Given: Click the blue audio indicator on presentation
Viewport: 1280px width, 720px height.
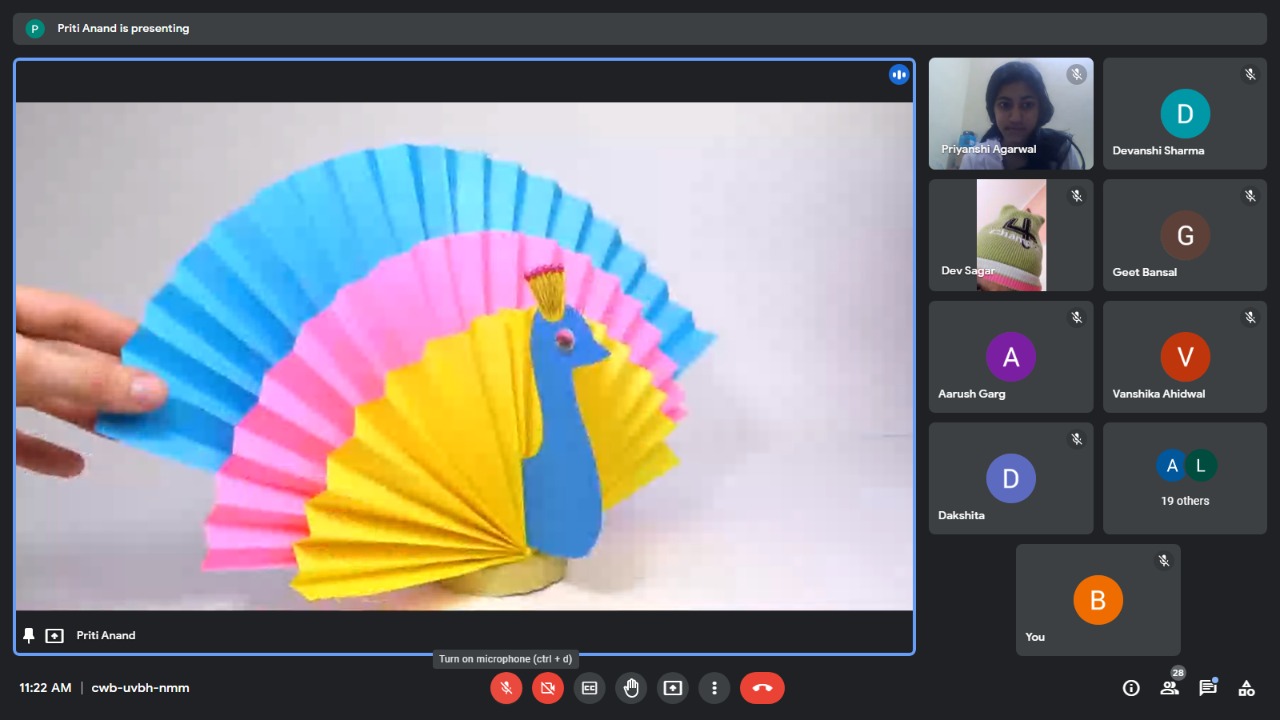Looking at the screenshot, I should pyautogui.click(x=899, y=74).
